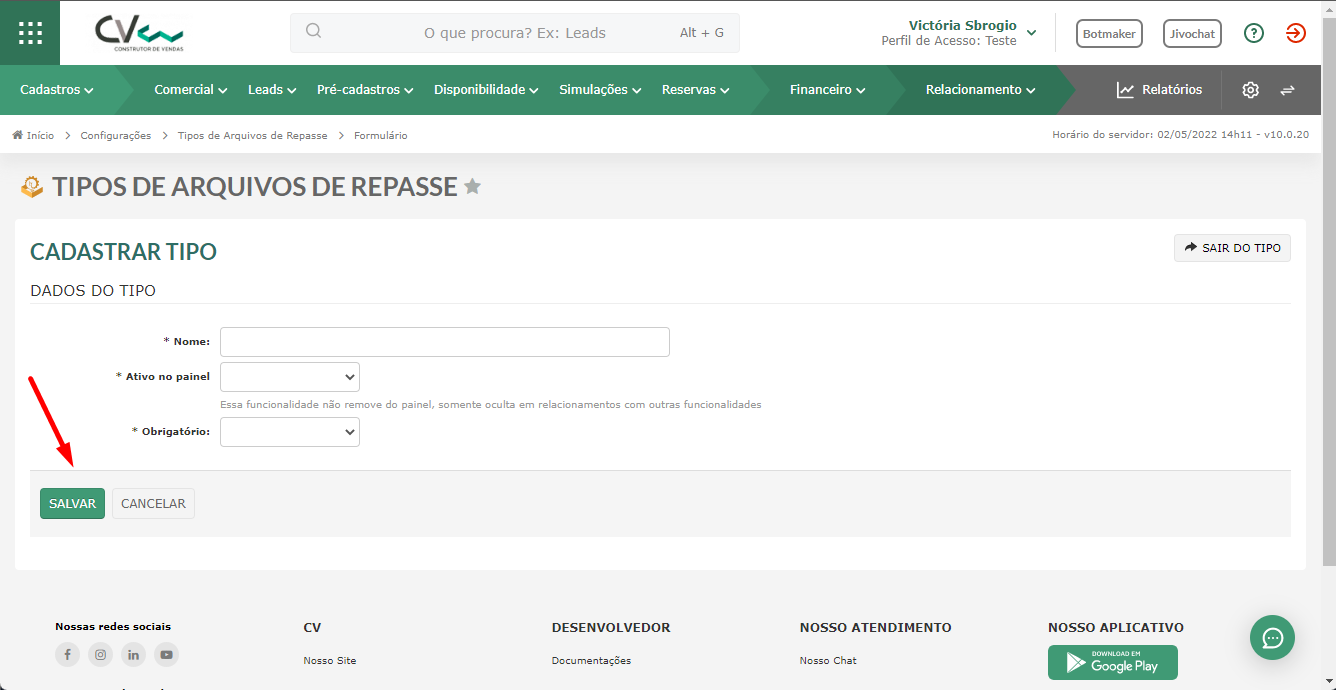Open the Jivochat button
The width and height of the screenshot is (1336, 690).
(x=1192, y=33)
